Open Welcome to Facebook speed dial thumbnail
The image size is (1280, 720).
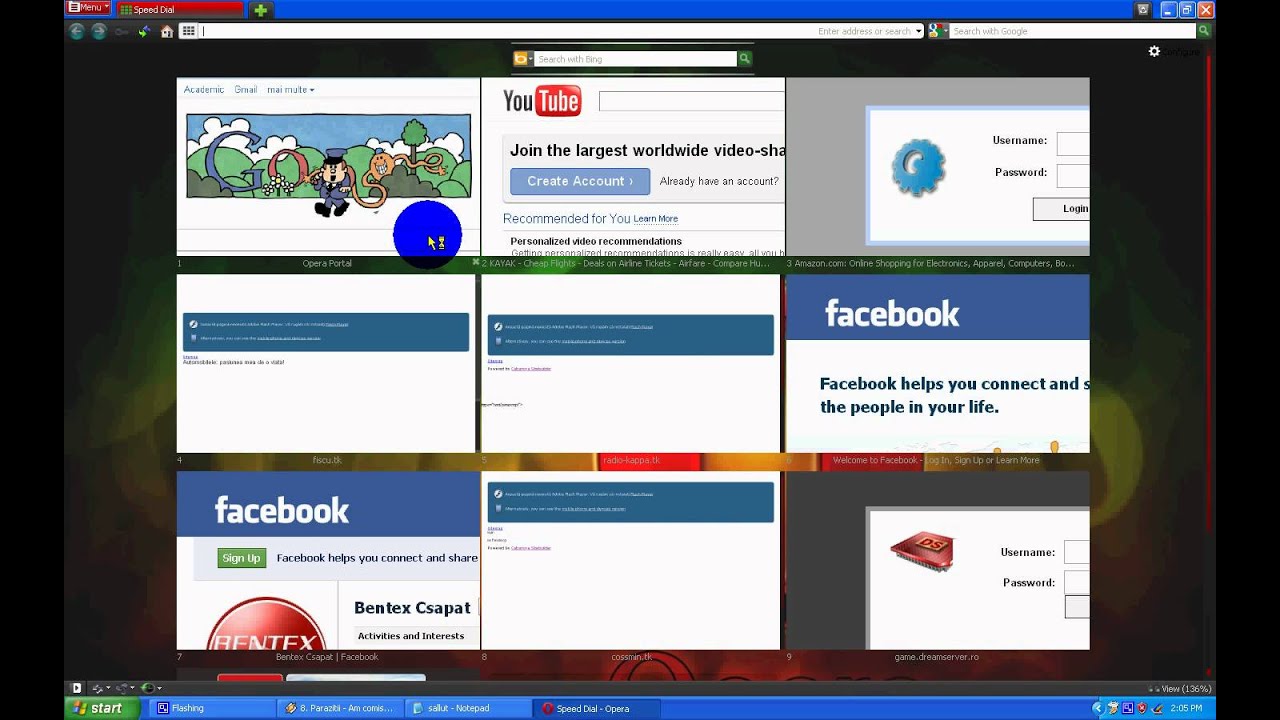pyautogui.click(x=937, y=364)
